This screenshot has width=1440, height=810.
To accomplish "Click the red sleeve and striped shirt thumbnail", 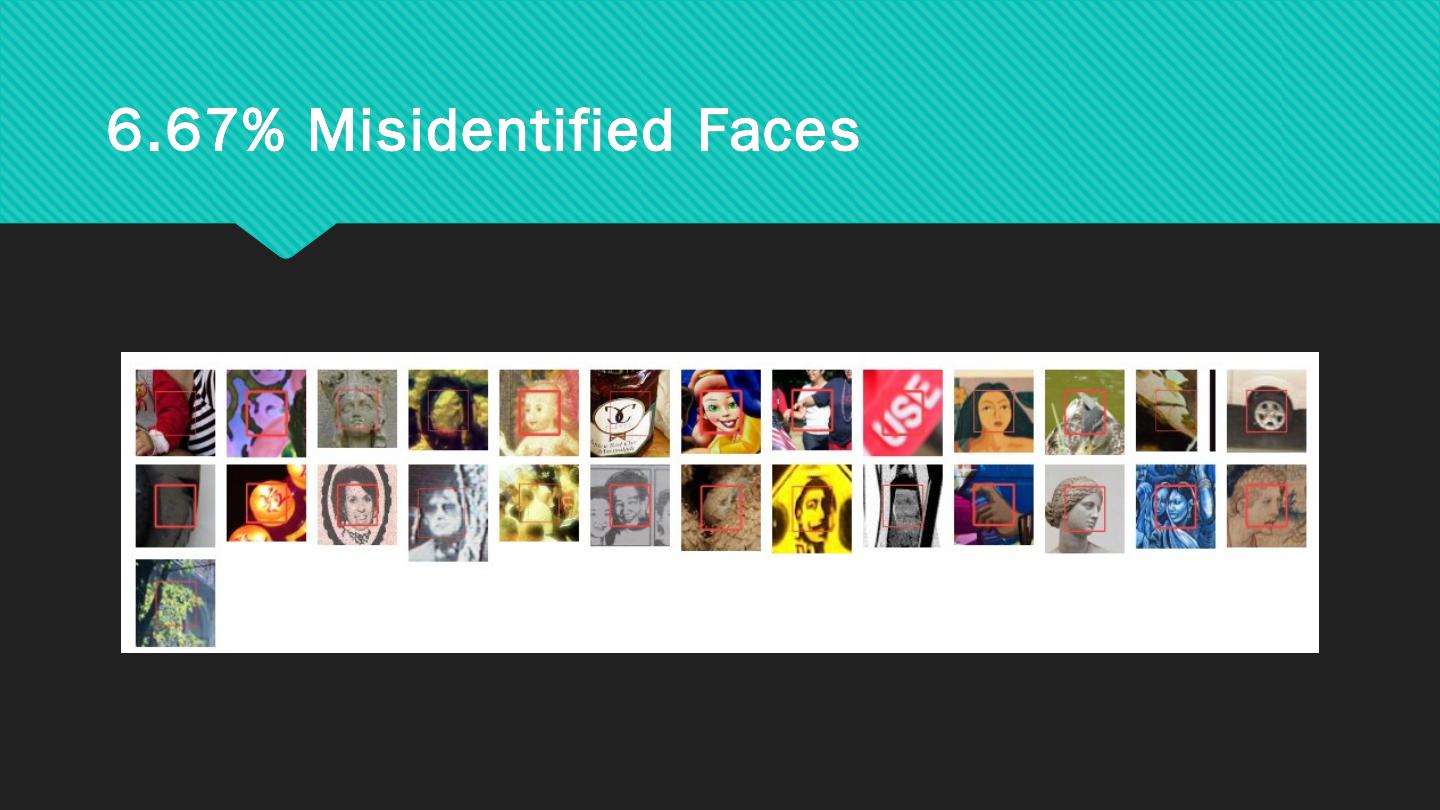I will coord(175,411).
